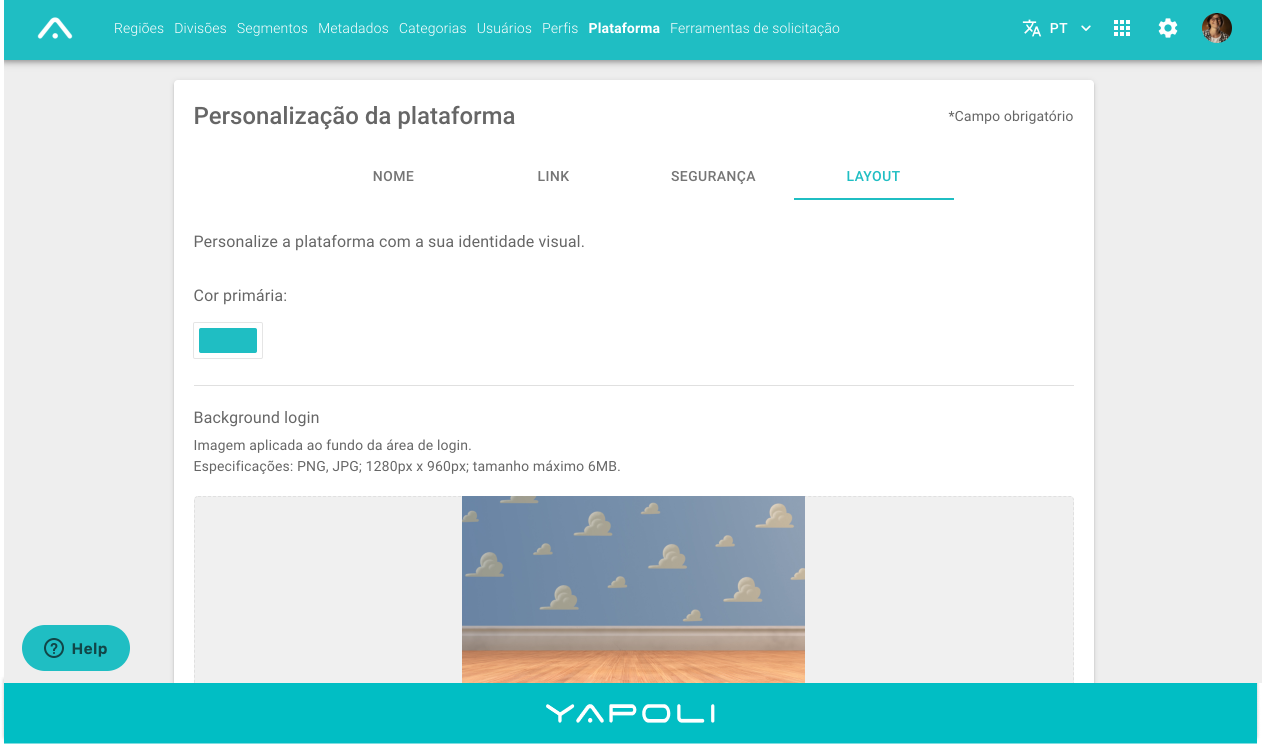Select the Plataforma menu item
The image size is (1262, 744).
[x=624, y=28]
